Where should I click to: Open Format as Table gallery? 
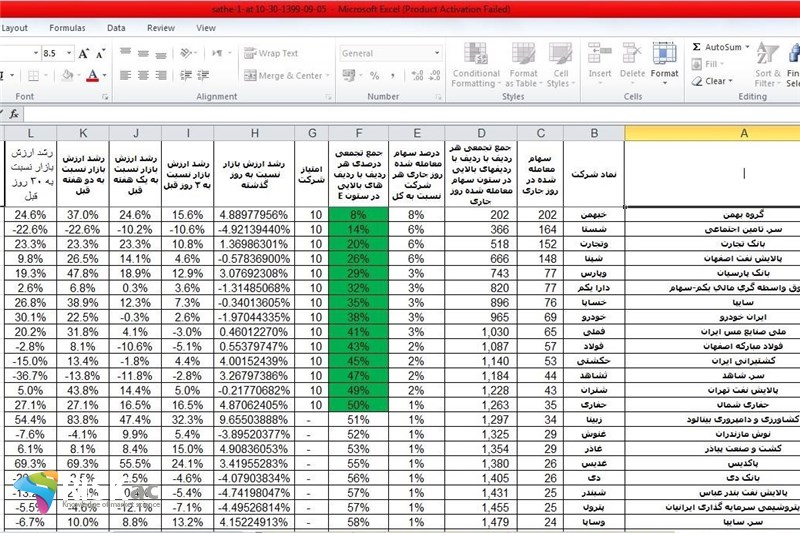point(523,65)
